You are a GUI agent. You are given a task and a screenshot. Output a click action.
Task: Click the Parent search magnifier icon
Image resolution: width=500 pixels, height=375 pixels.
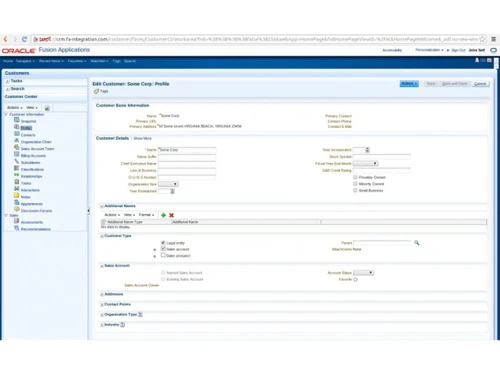417,243
